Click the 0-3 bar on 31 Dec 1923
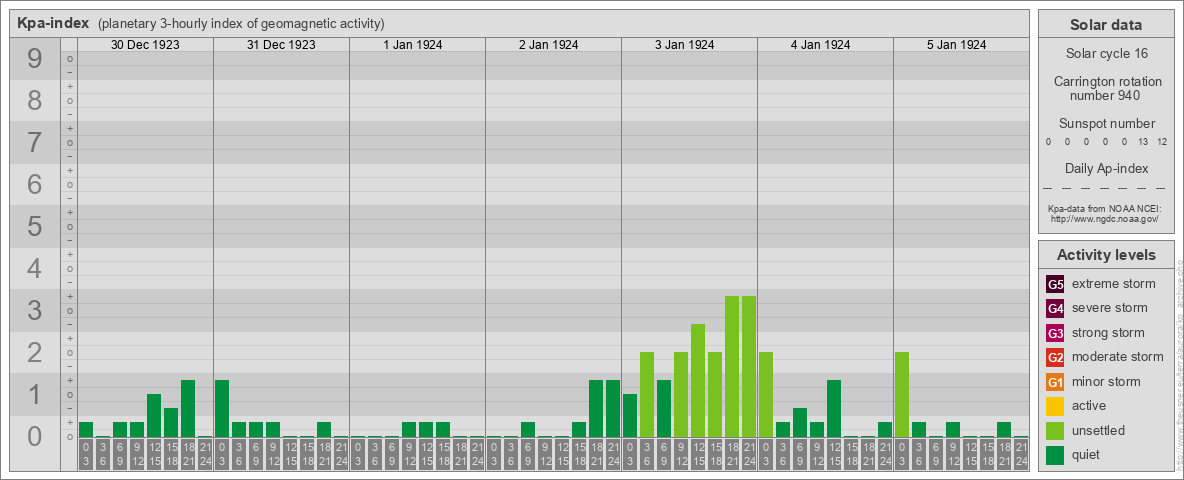 pyautogui.click(x=222, y=408)
